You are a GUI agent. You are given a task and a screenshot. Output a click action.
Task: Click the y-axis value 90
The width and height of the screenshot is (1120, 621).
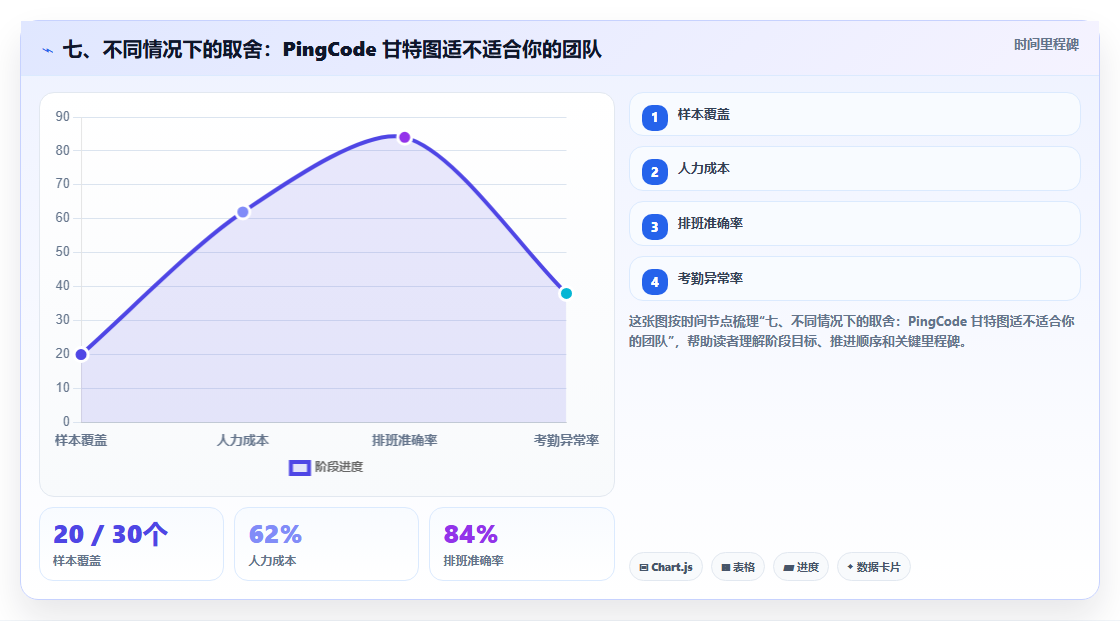63,116
